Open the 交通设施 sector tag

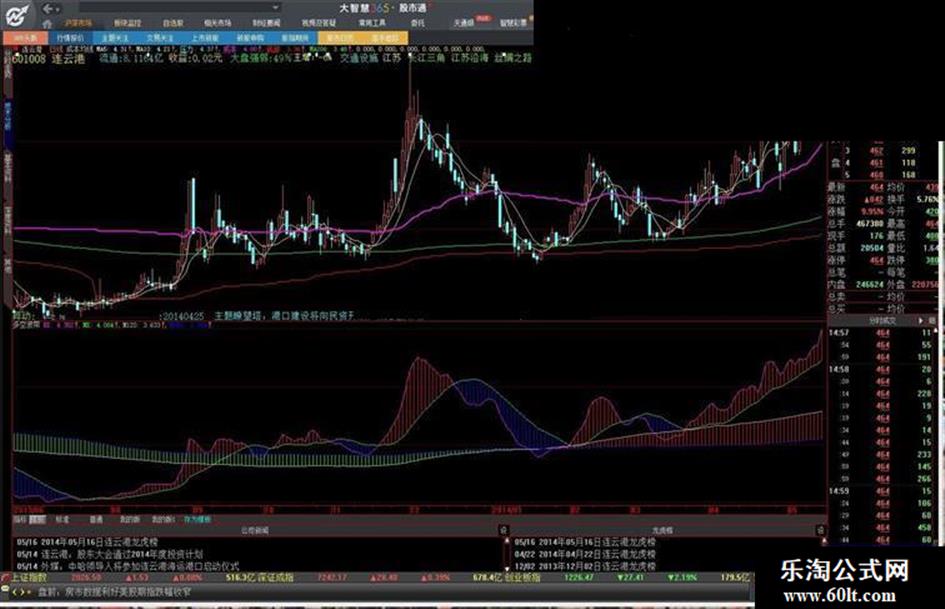(359, 58)
